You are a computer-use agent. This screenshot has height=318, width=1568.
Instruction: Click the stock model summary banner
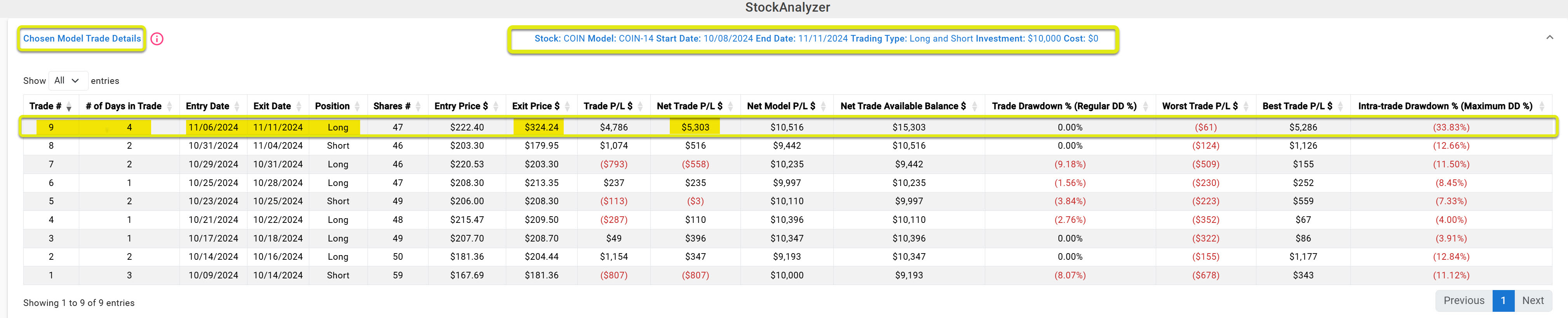point(815,39)
